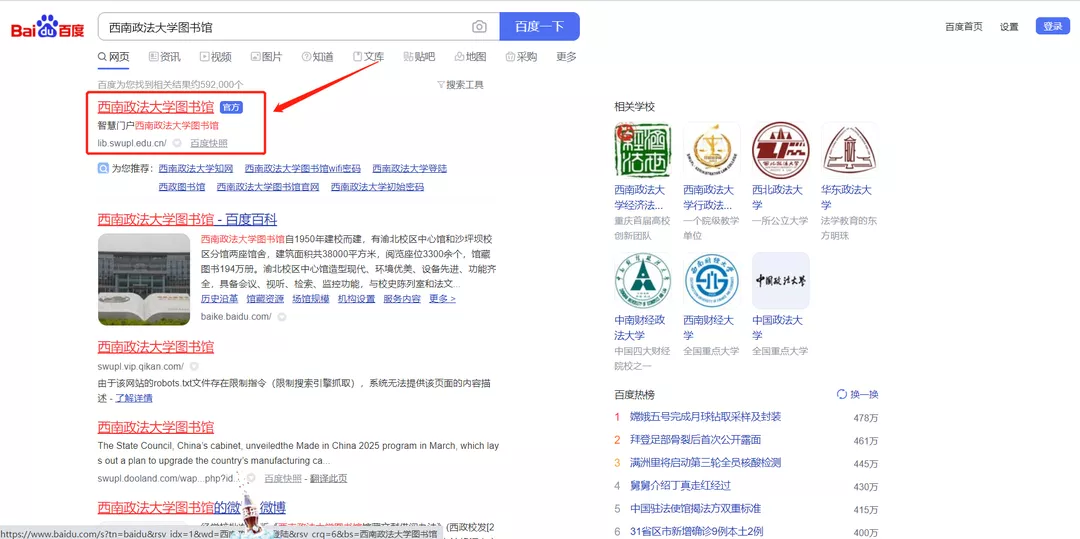Screen dimensions: 1080x539
Task: Switch to the 资讯 tab
Action: (x=165, y=57)
